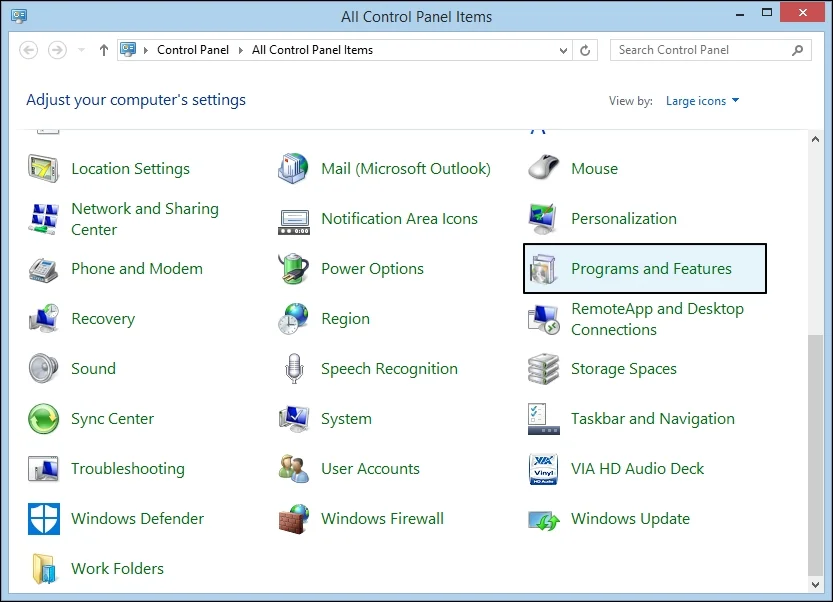Click the Taskbar and Navigation icon
Screen dimensions: 833x602
coord(543,419)
